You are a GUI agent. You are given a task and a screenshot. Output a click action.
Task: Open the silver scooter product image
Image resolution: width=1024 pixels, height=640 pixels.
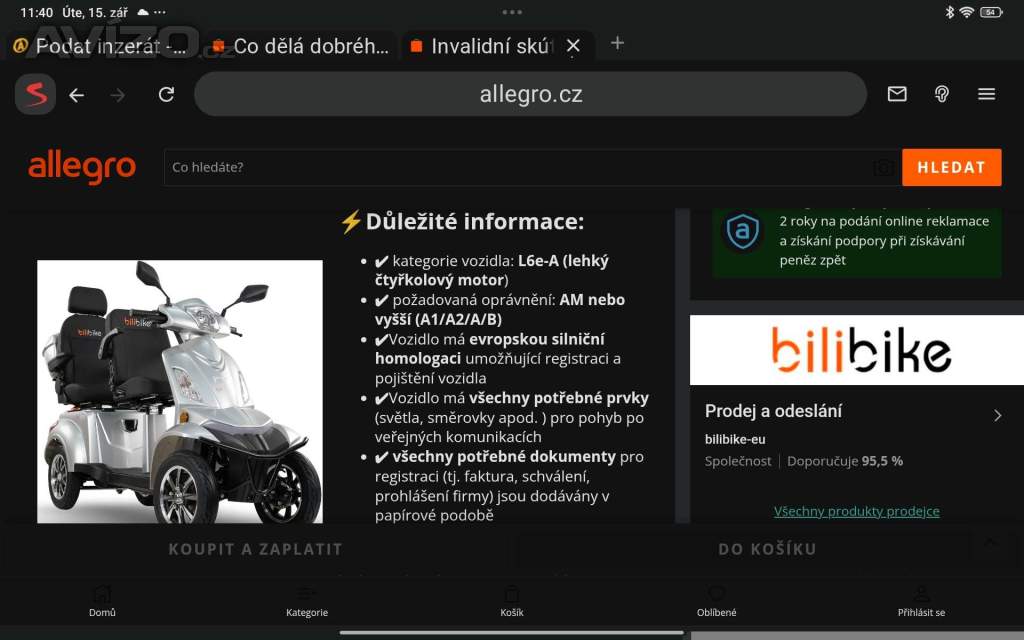coord(180,391)
